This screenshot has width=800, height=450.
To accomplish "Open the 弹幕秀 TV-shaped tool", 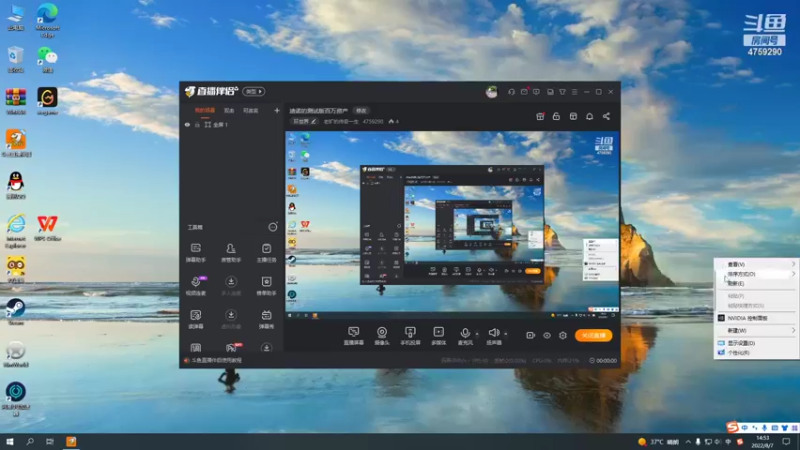I will [x=266, y=319].
